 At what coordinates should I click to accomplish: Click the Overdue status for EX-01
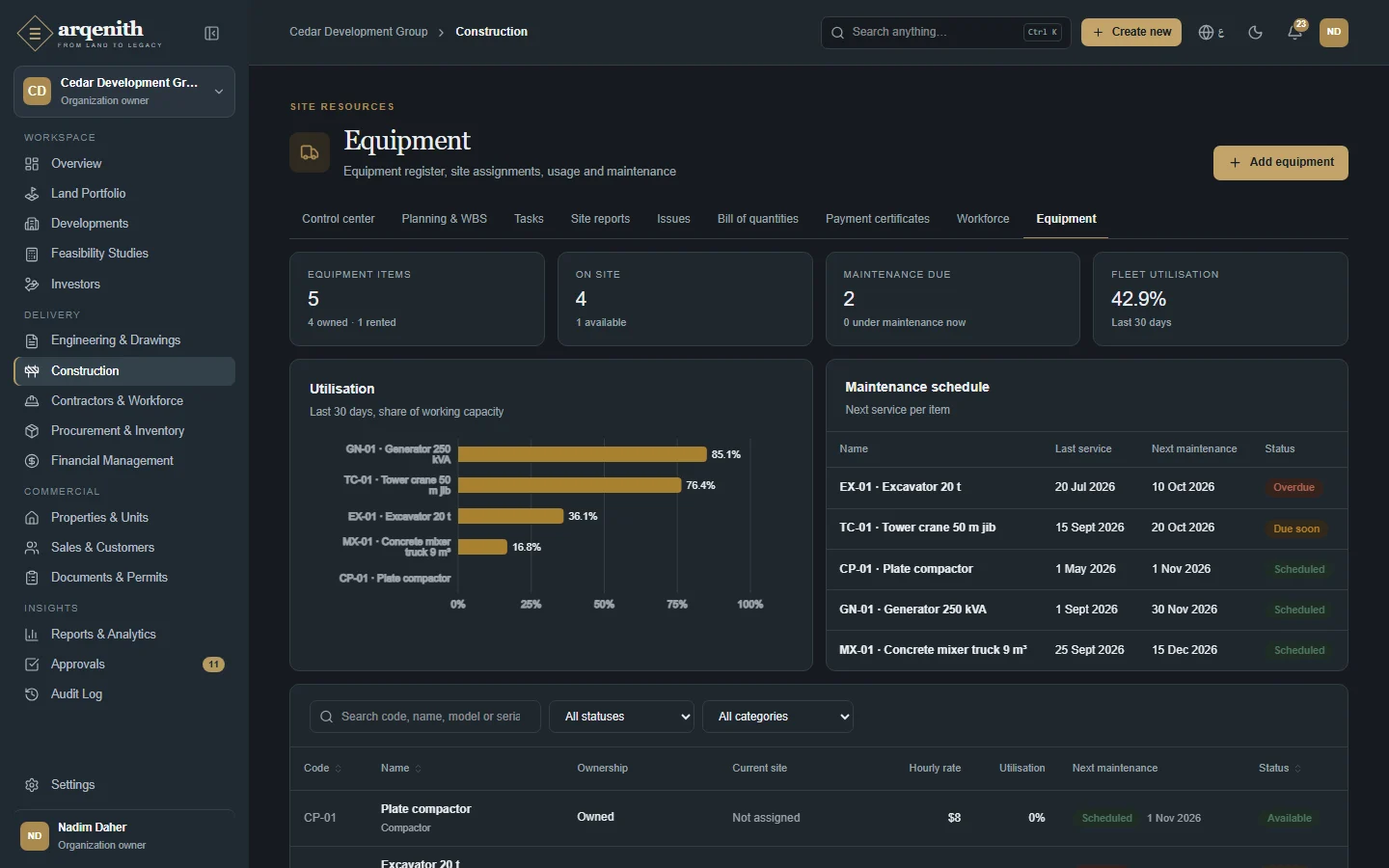point(1294,488)
